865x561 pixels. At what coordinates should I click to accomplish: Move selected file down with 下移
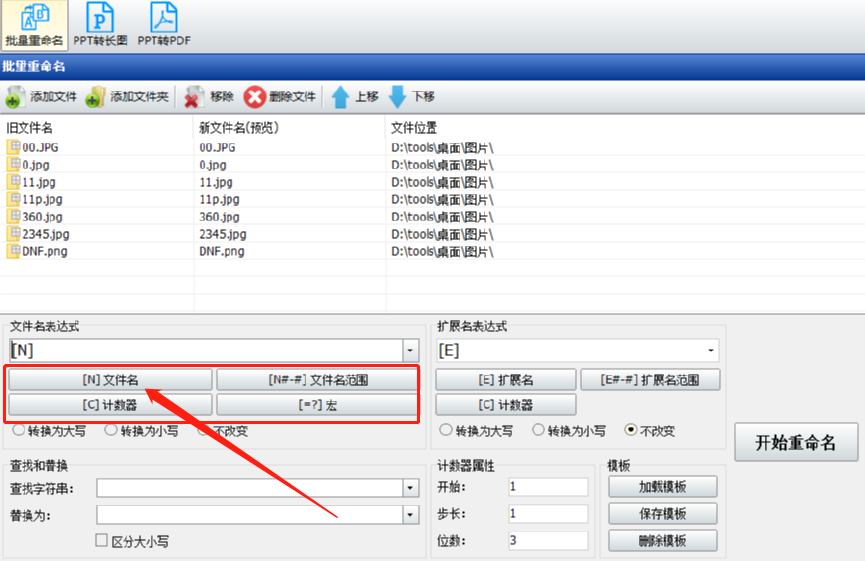(412, 97)
